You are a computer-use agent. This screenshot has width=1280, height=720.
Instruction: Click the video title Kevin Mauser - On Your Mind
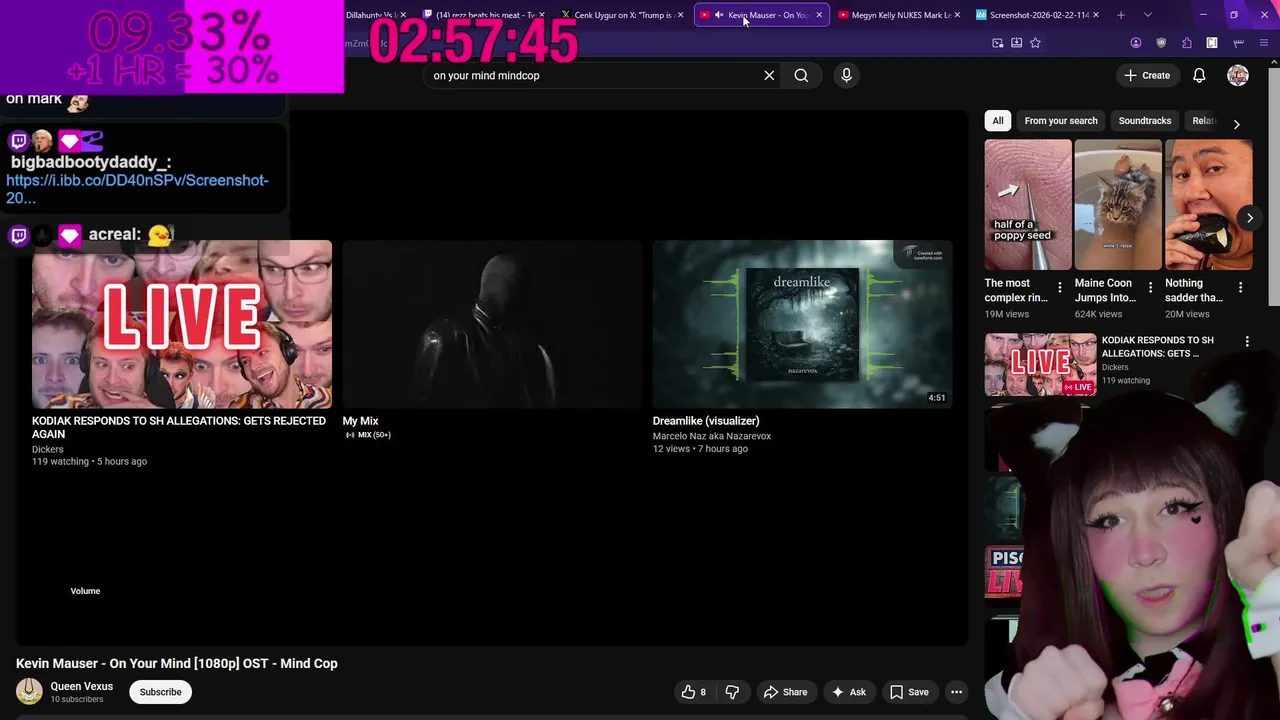tap(177, 663)
